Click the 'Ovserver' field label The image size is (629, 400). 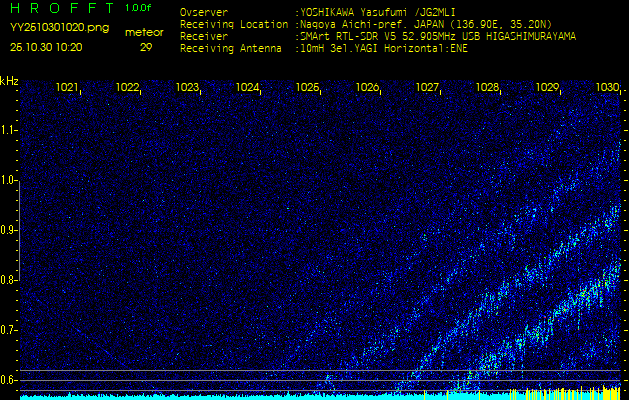(x=204, y=12)
